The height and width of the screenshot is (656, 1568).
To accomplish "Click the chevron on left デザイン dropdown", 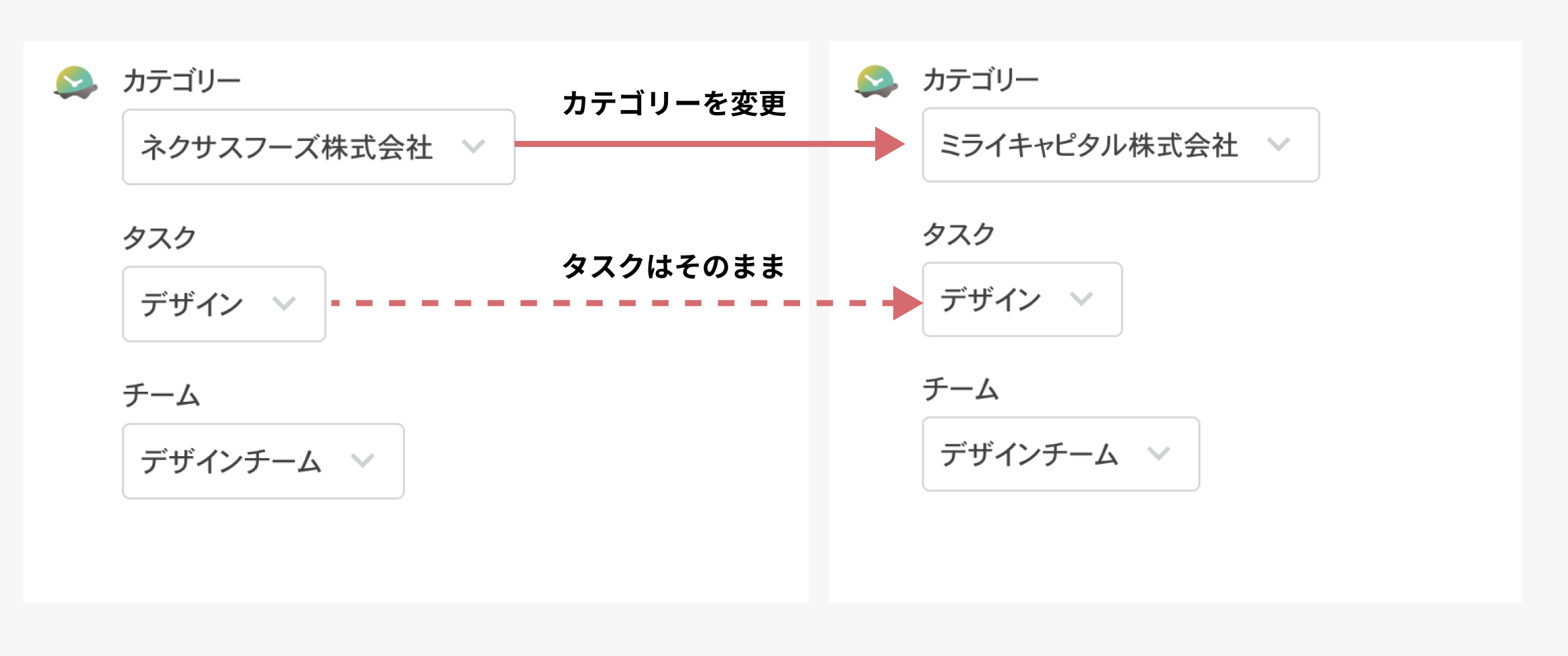I will tap(285, 303).
